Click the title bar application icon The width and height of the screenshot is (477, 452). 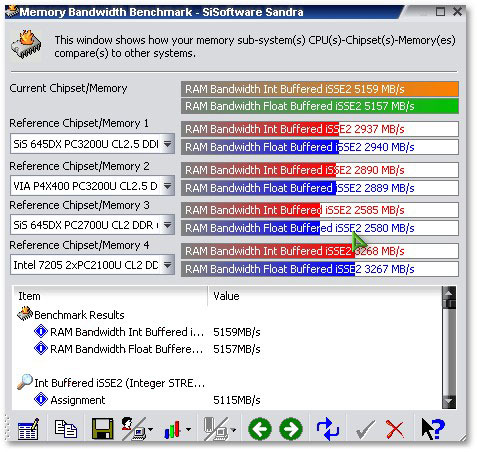click(12, 11)
